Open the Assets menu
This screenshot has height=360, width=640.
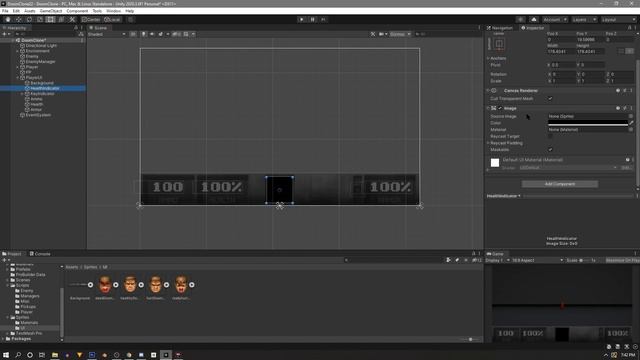(29, 11)
